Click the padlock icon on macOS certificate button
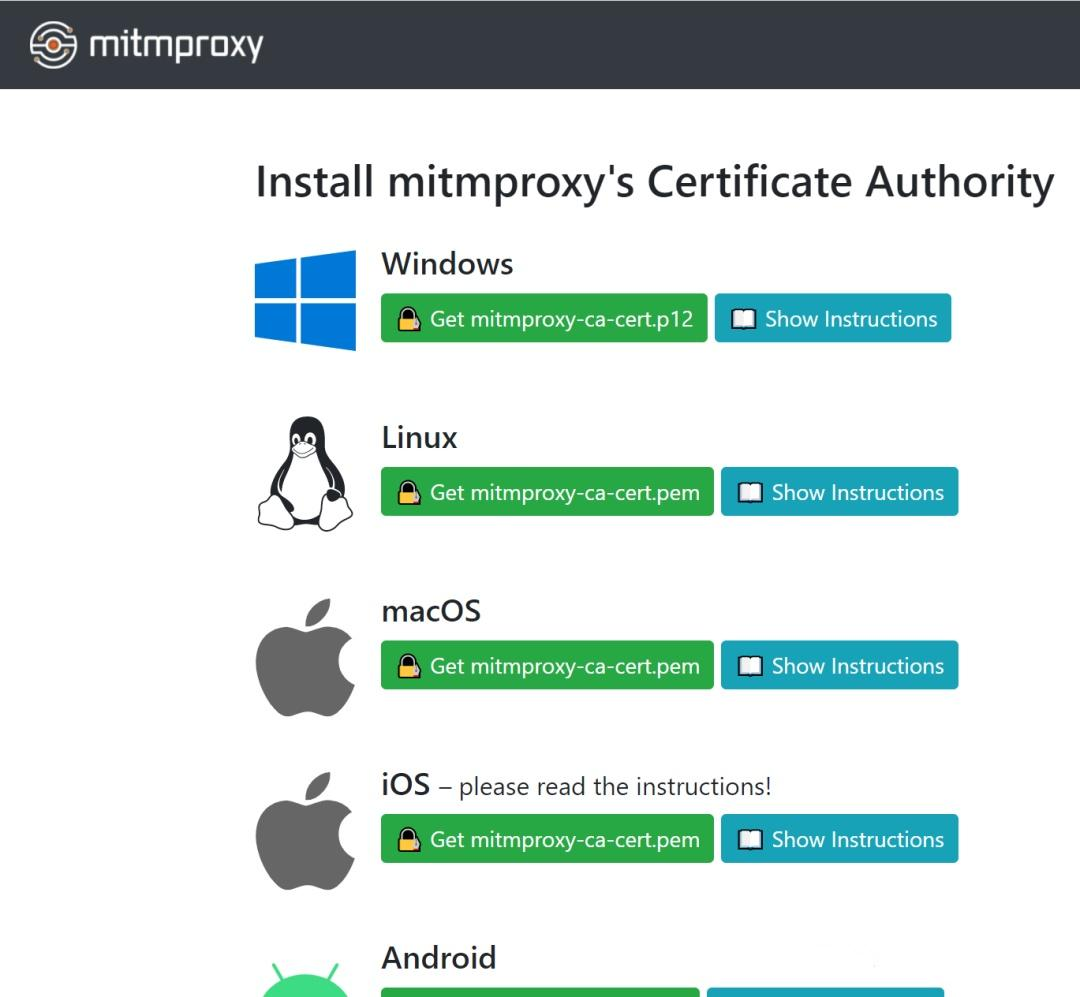1080x997 pixels. (x=411, y=665)
